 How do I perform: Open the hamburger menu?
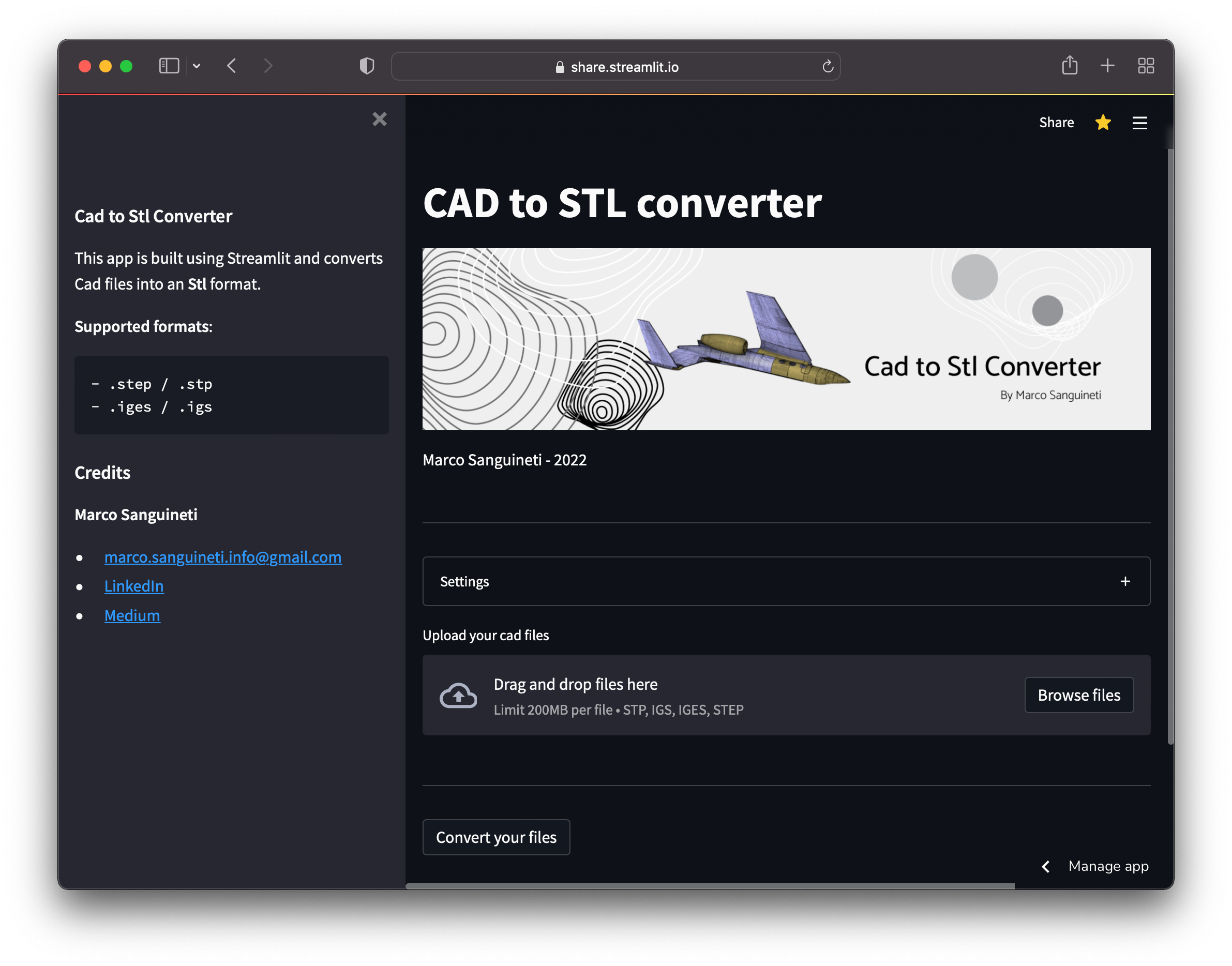pos(1139,123)
